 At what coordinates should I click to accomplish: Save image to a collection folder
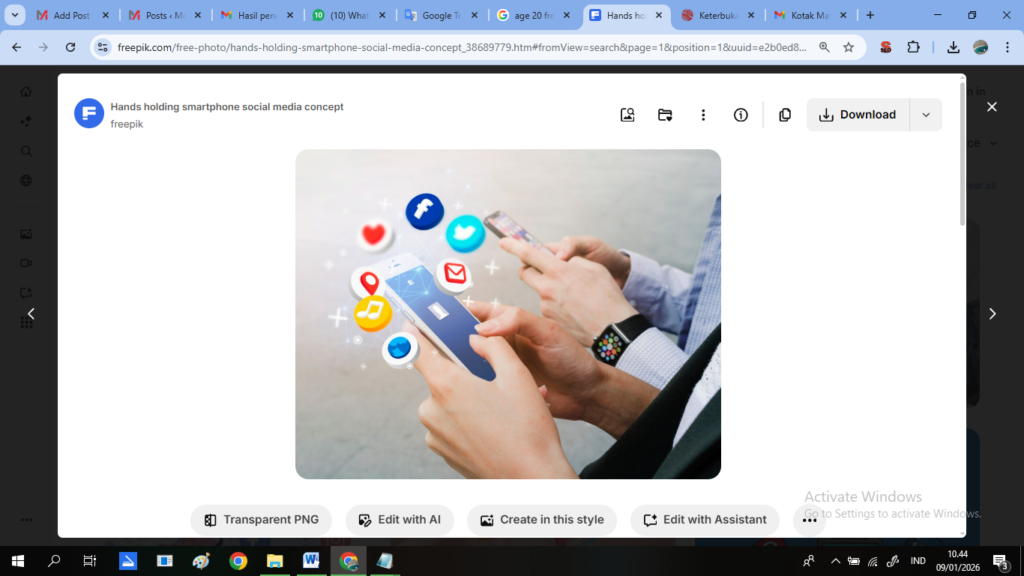(665, 115)
